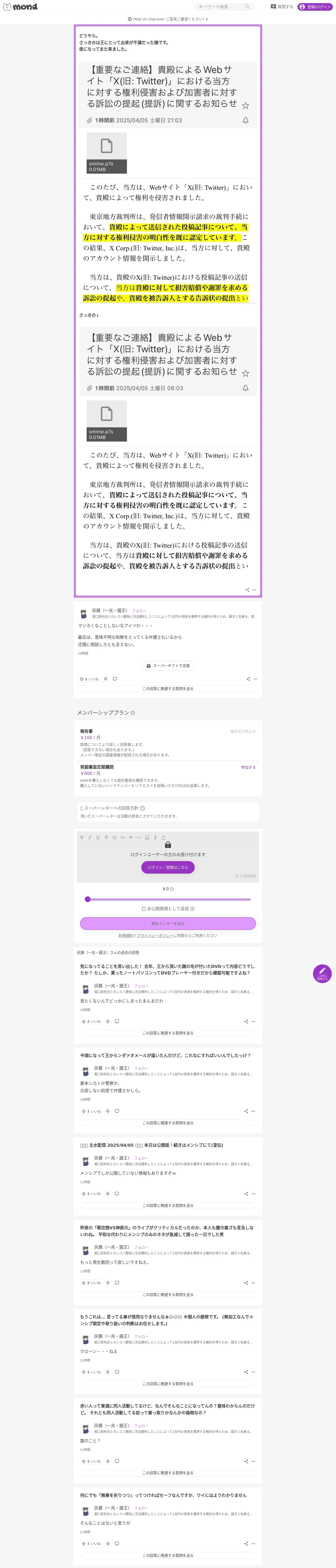Open question about 王からンダァオメール
The image size is (336, 1568).
165,1056
